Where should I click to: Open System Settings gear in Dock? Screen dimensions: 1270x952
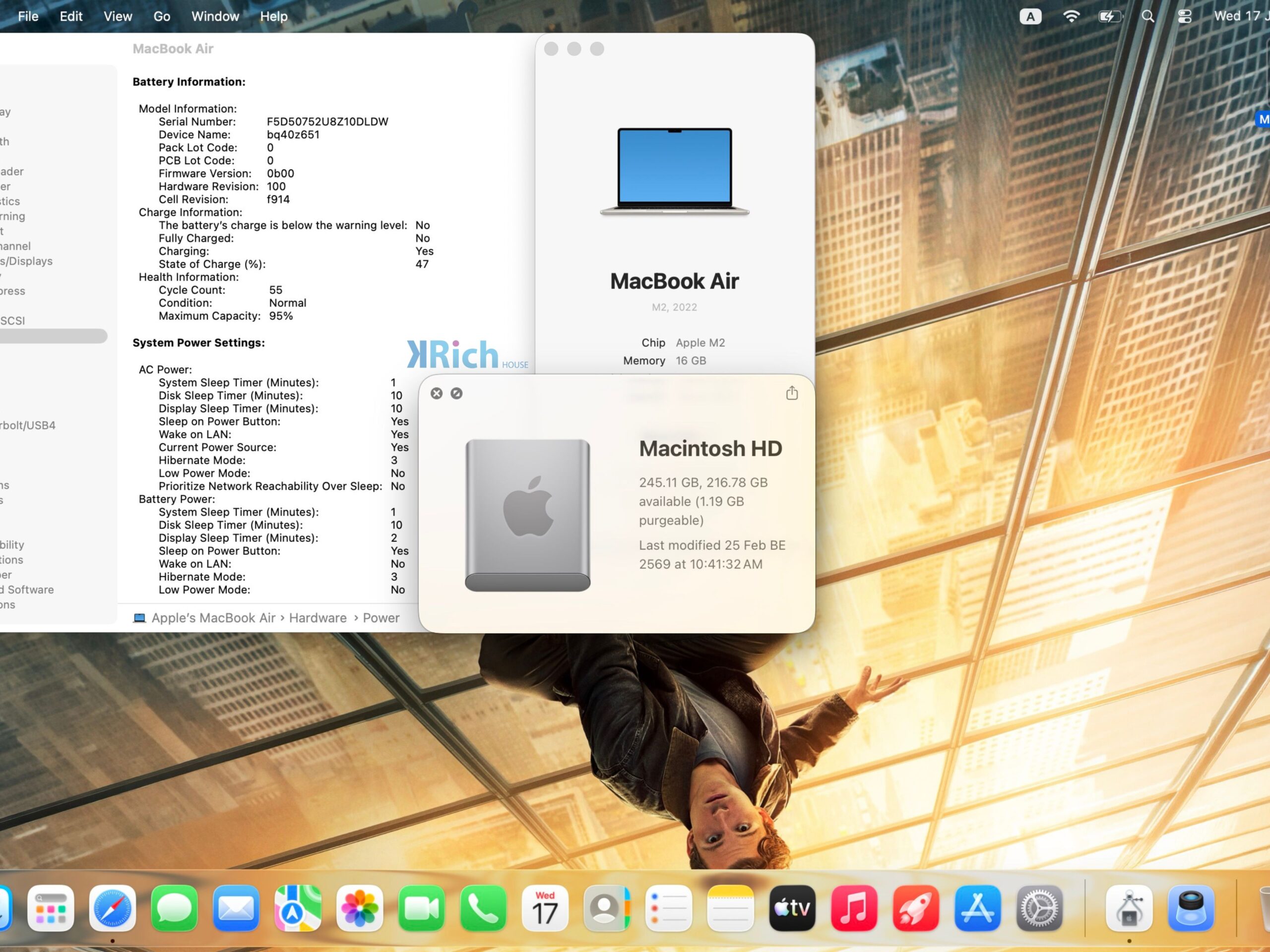(1040, 908)
